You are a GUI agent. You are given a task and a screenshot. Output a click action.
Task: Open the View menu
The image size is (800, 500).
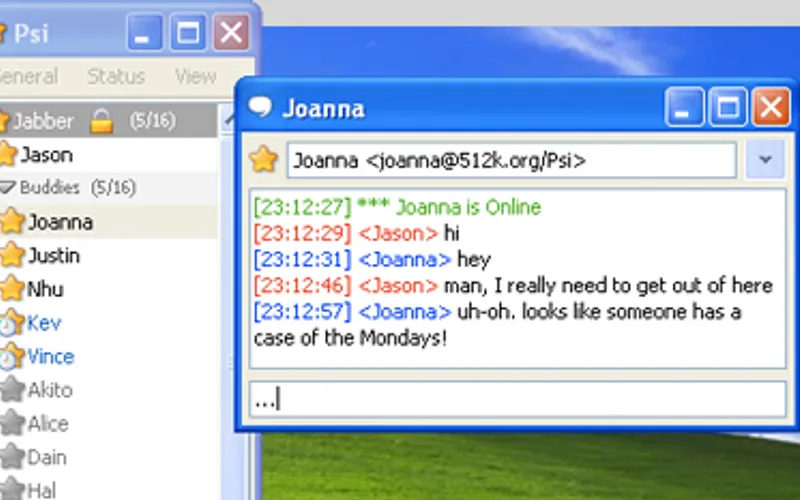195,76
